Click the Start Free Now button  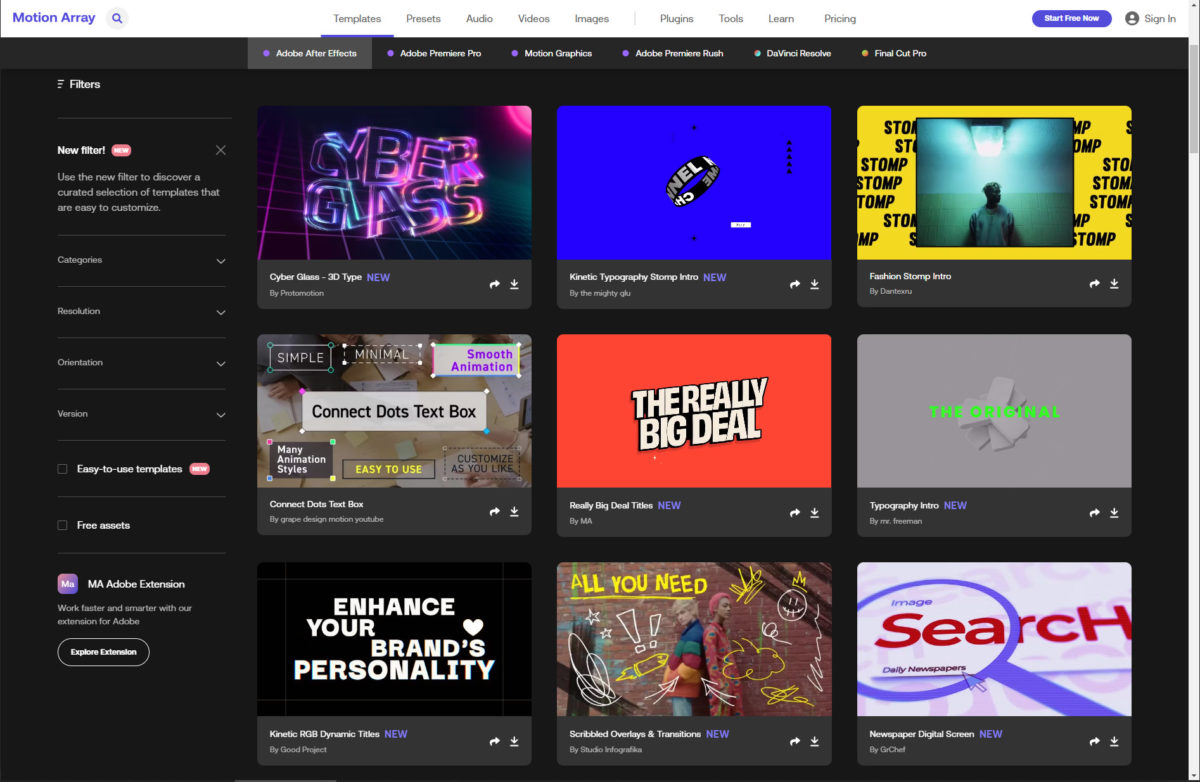pos(1071,18)
